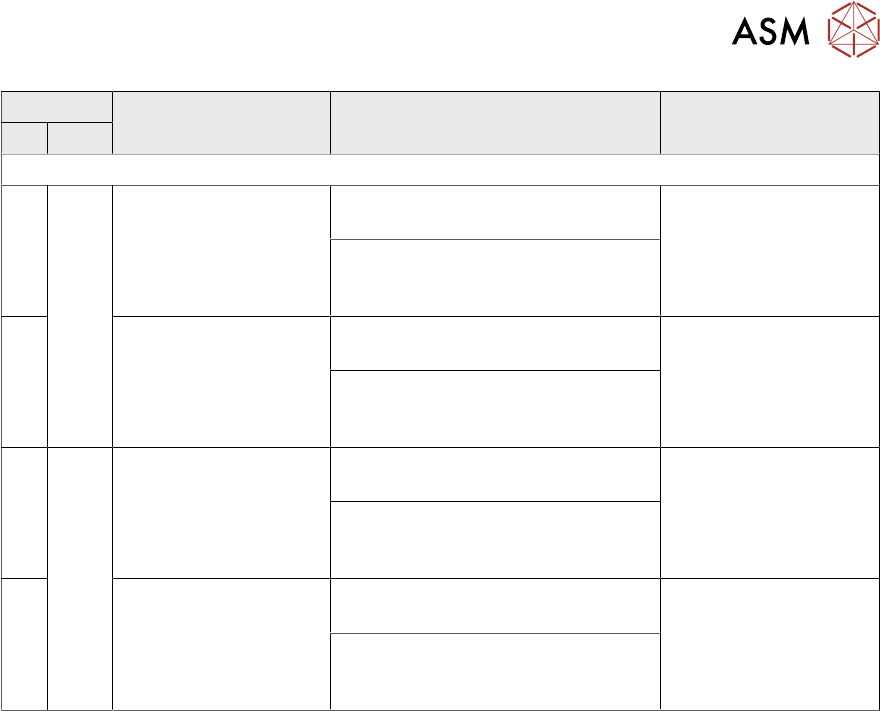The height and width of the screenshot is (711, 880).
Task: Select the narrow left gray sub-header cell
Action: coord(24,138)
